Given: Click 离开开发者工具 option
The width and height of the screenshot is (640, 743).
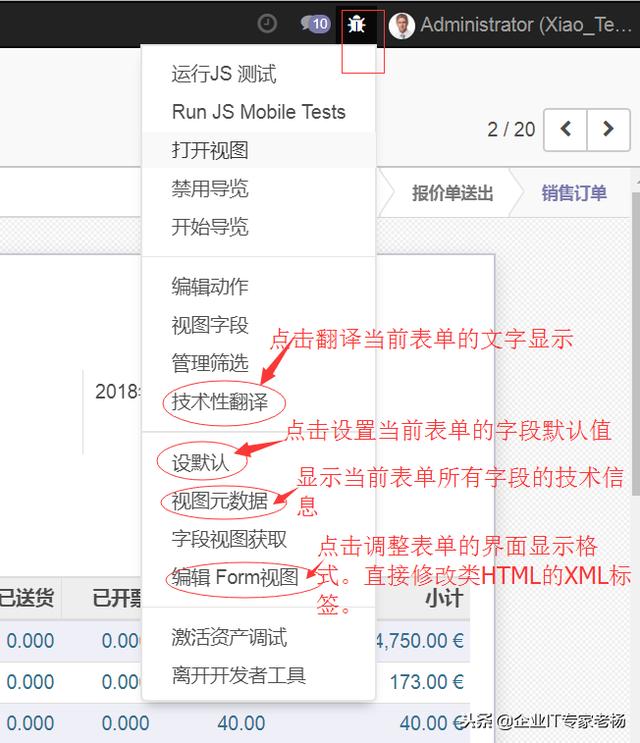Looking at the screenshot, I should tap(259, 675).
